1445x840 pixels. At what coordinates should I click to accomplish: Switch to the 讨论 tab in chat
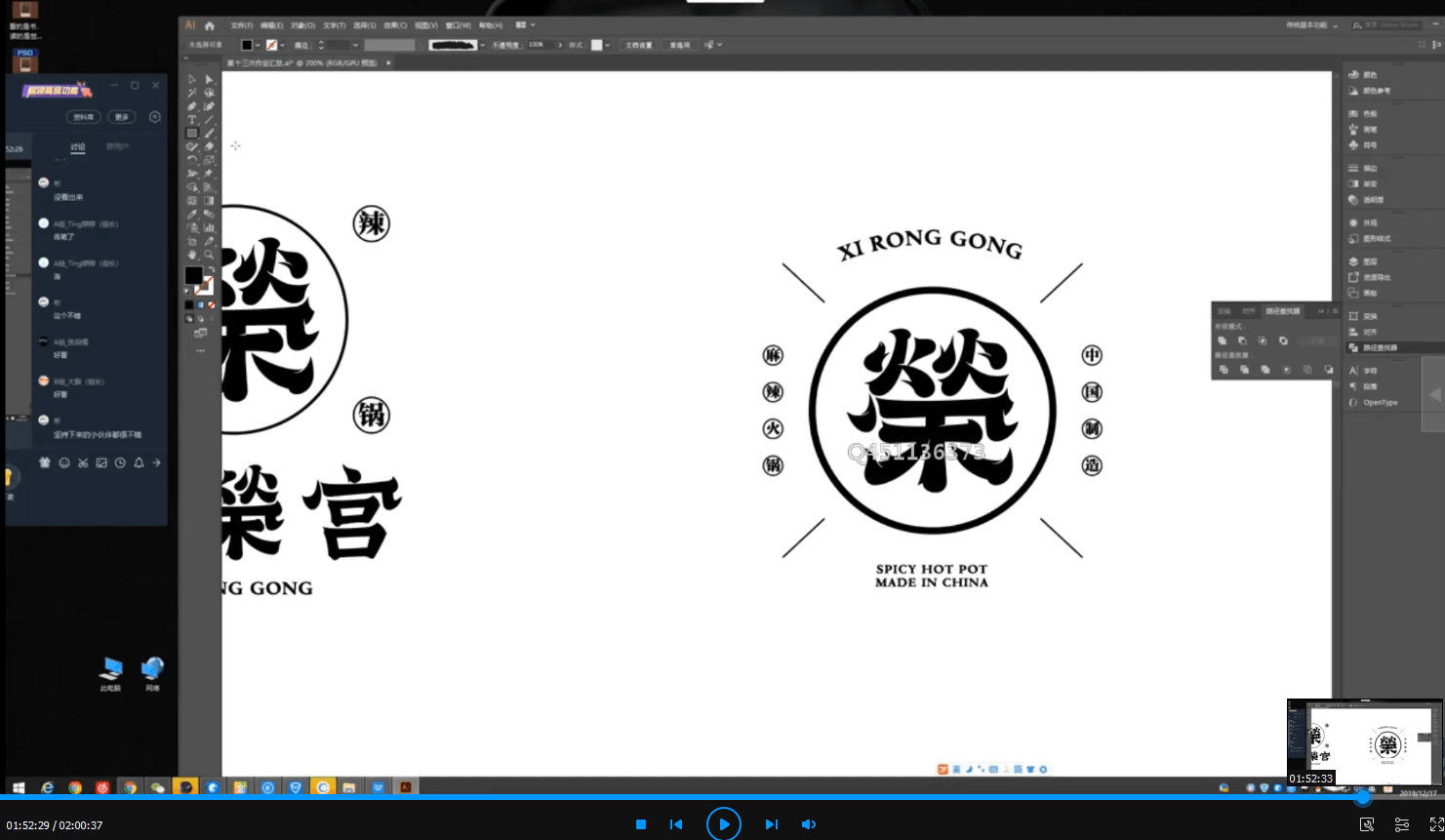(x=78, y=147)
